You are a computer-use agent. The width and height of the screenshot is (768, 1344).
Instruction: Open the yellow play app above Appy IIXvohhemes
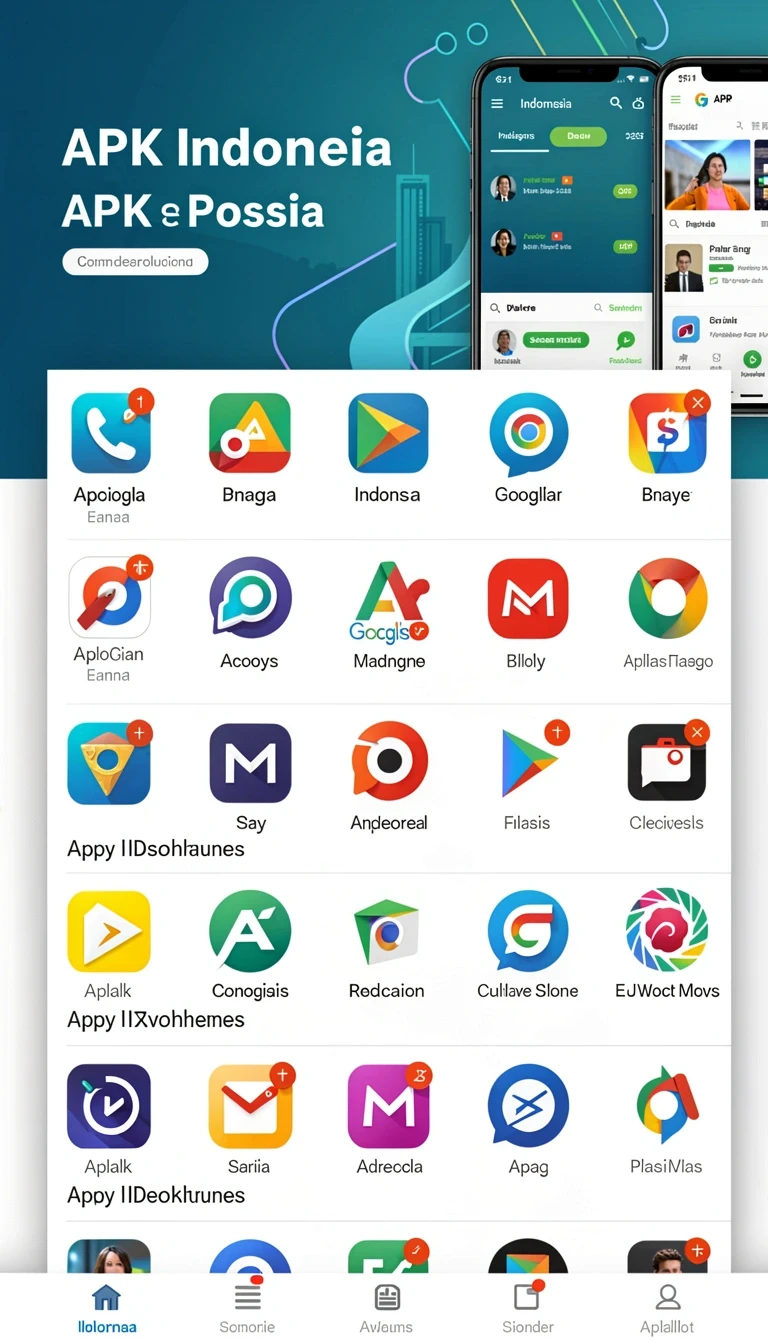pyautogui.click(x=109, y=932)
